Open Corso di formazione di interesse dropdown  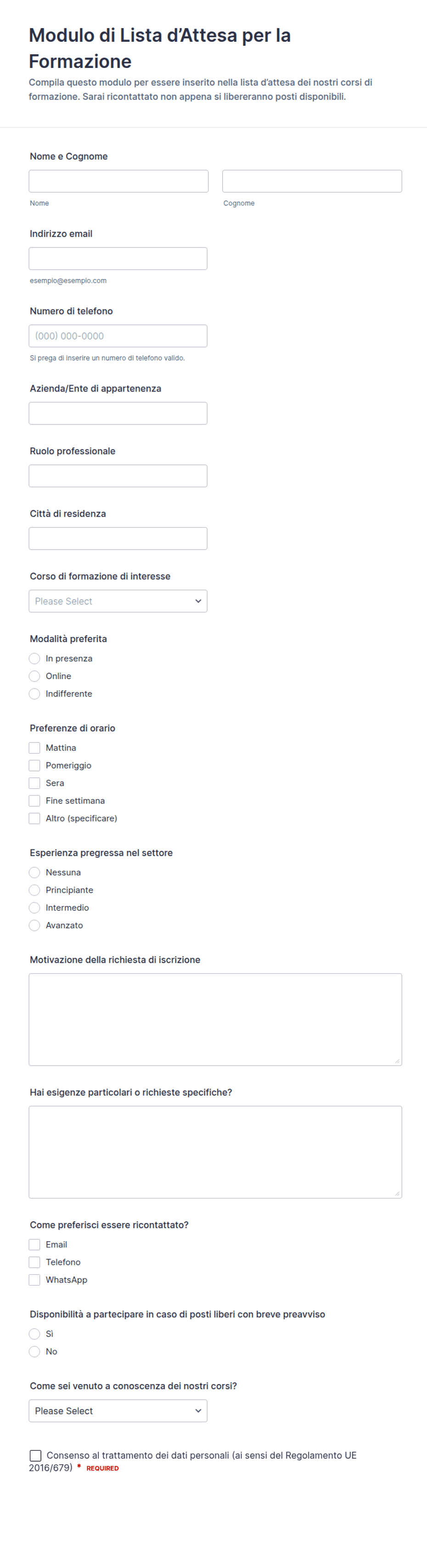click(x=118, y=602)
